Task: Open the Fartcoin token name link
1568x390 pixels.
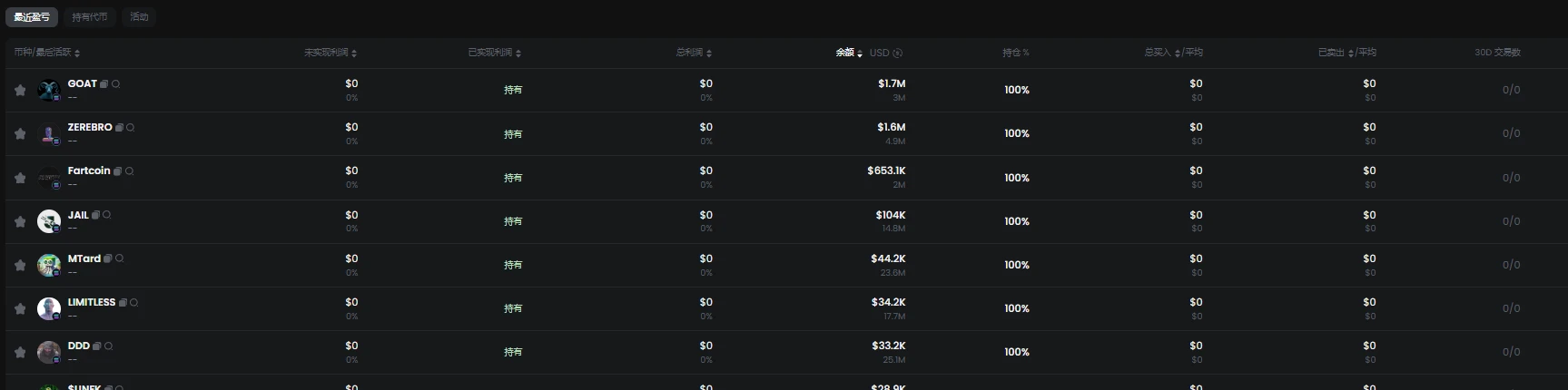Action: tap(89, 171)
